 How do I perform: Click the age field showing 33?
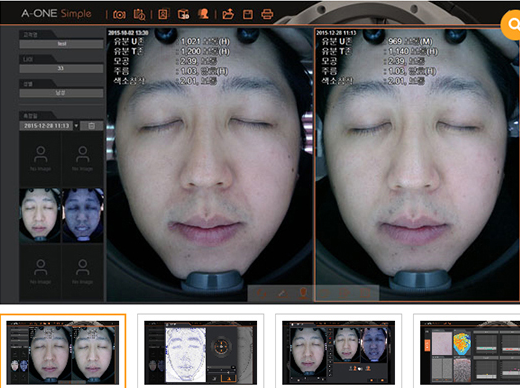click(61, 68)
